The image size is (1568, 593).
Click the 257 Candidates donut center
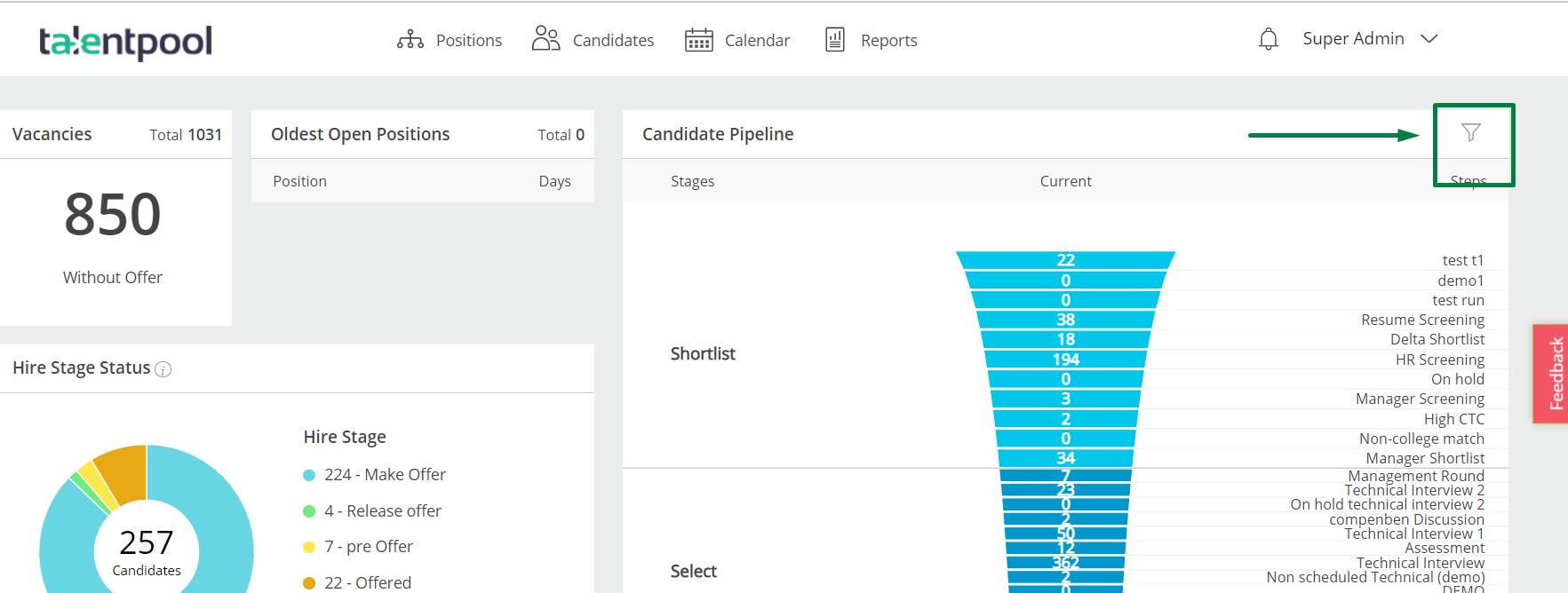coord(147,550)
